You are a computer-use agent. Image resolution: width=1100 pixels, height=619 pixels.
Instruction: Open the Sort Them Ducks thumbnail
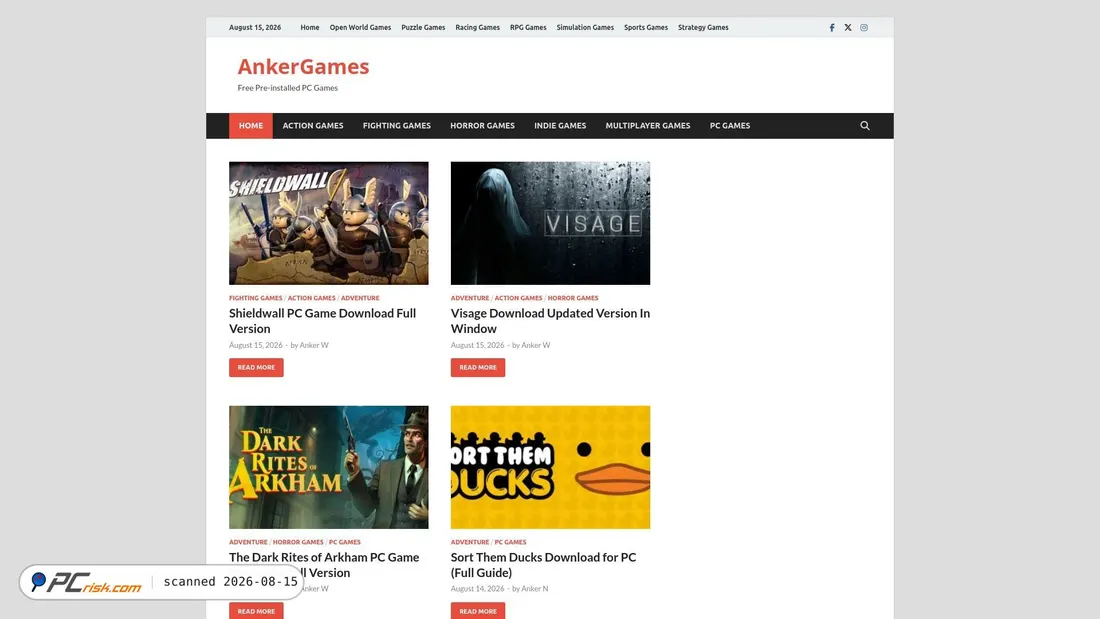tap(550, 467)
